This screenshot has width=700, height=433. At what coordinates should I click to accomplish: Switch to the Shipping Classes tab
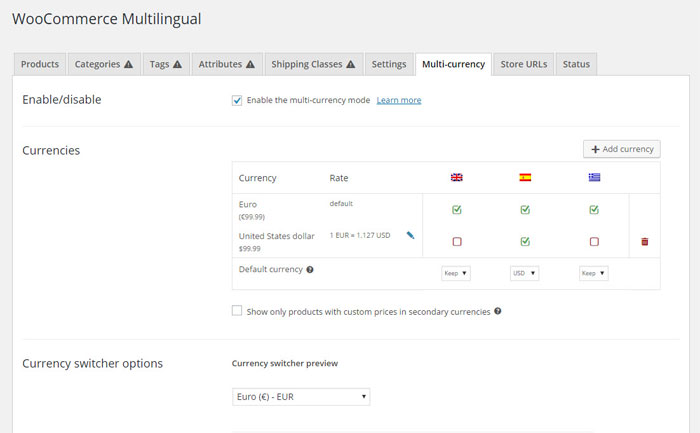(x=314, y=64)
